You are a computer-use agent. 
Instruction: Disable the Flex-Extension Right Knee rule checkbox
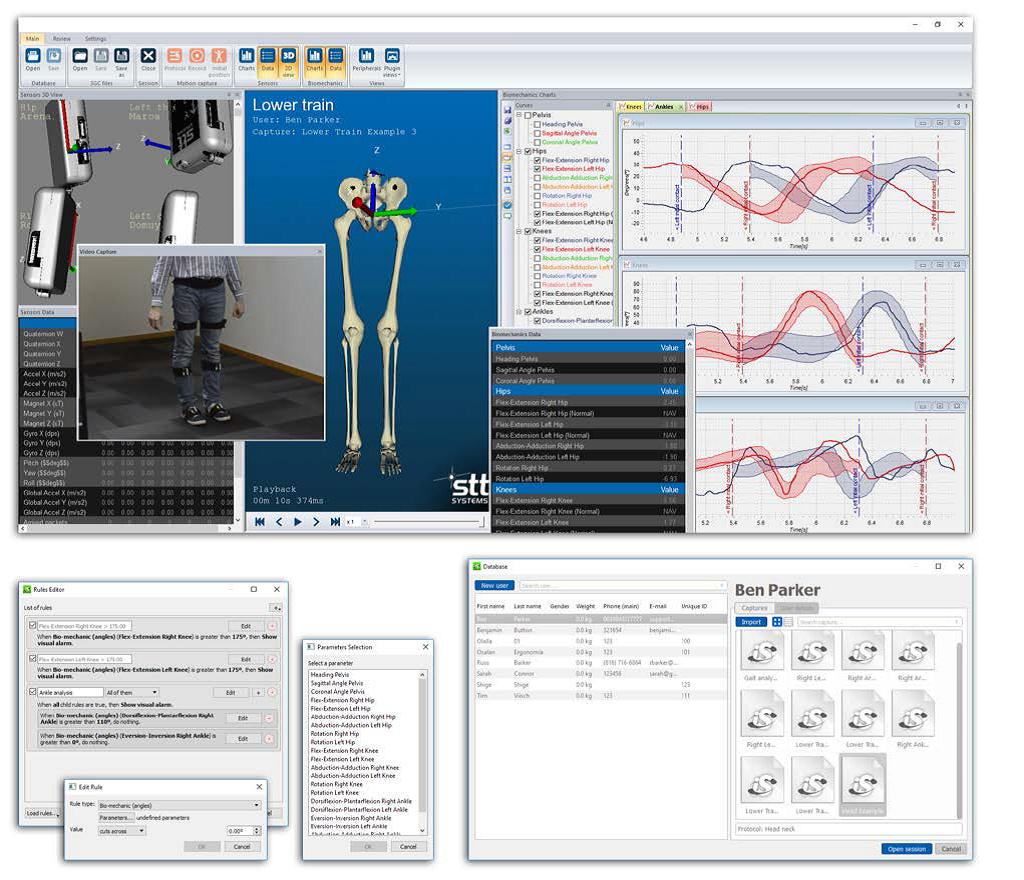pyautogui.click(x=33, y=625)
